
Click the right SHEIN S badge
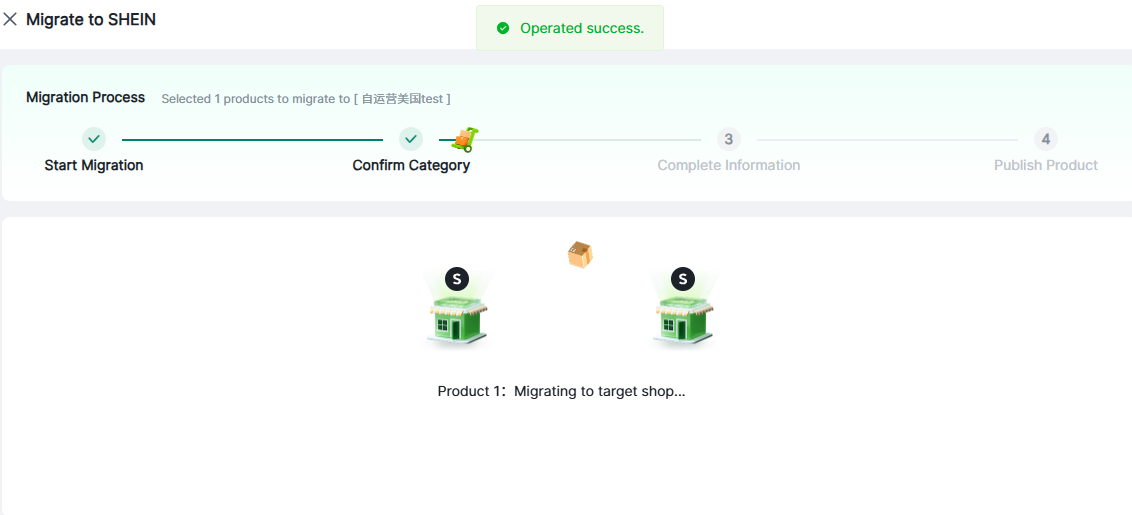pyautogui.click(x=683, y=279)
